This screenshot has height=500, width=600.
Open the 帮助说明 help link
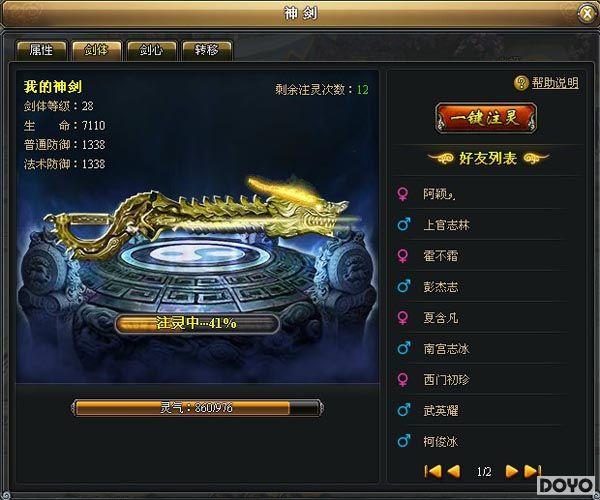(x=555, y=83)
